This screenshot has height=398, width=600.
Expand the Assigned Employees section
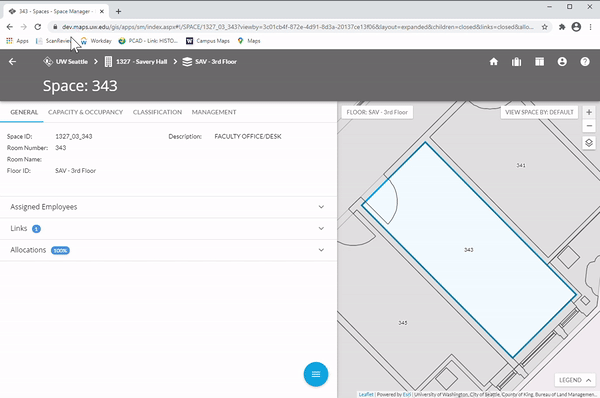click(x=168, y=207)
